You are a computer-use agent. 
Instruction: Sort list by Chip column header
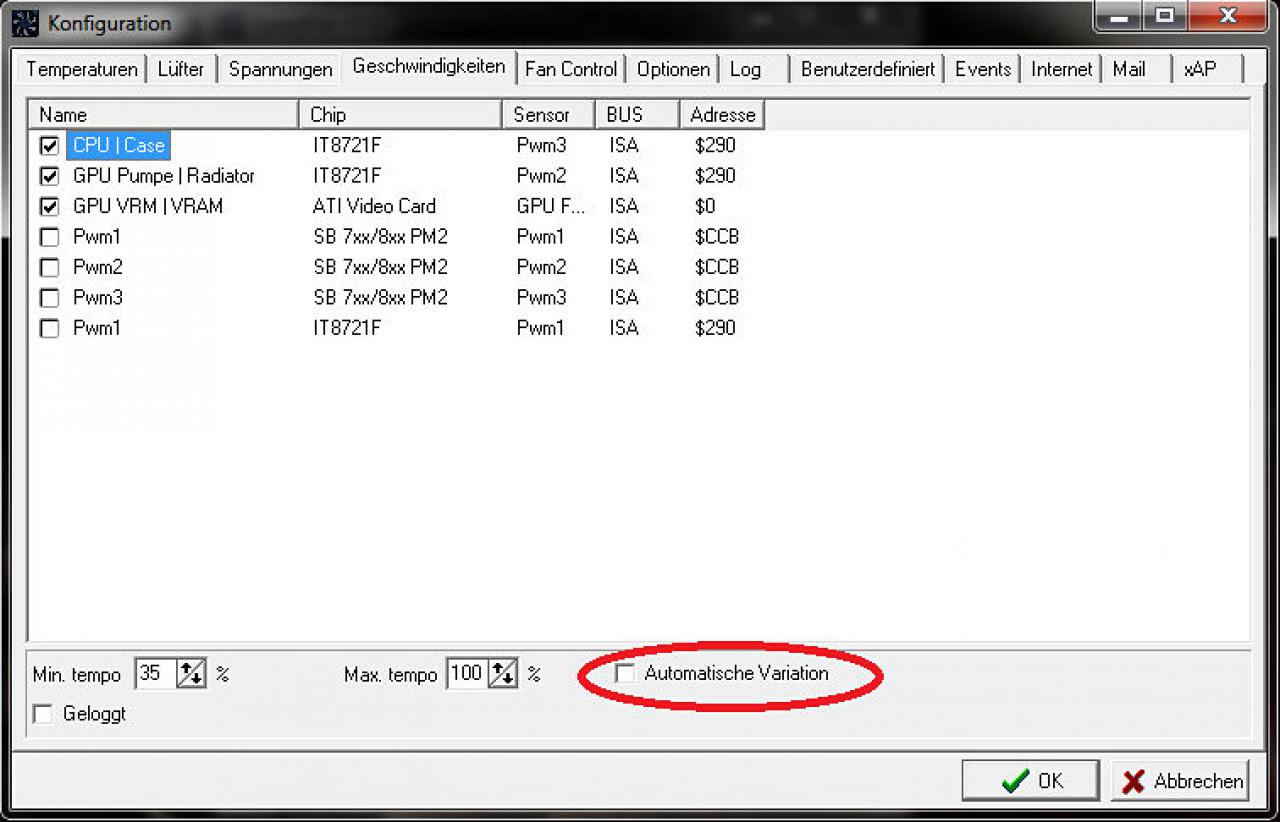[400, 114]
